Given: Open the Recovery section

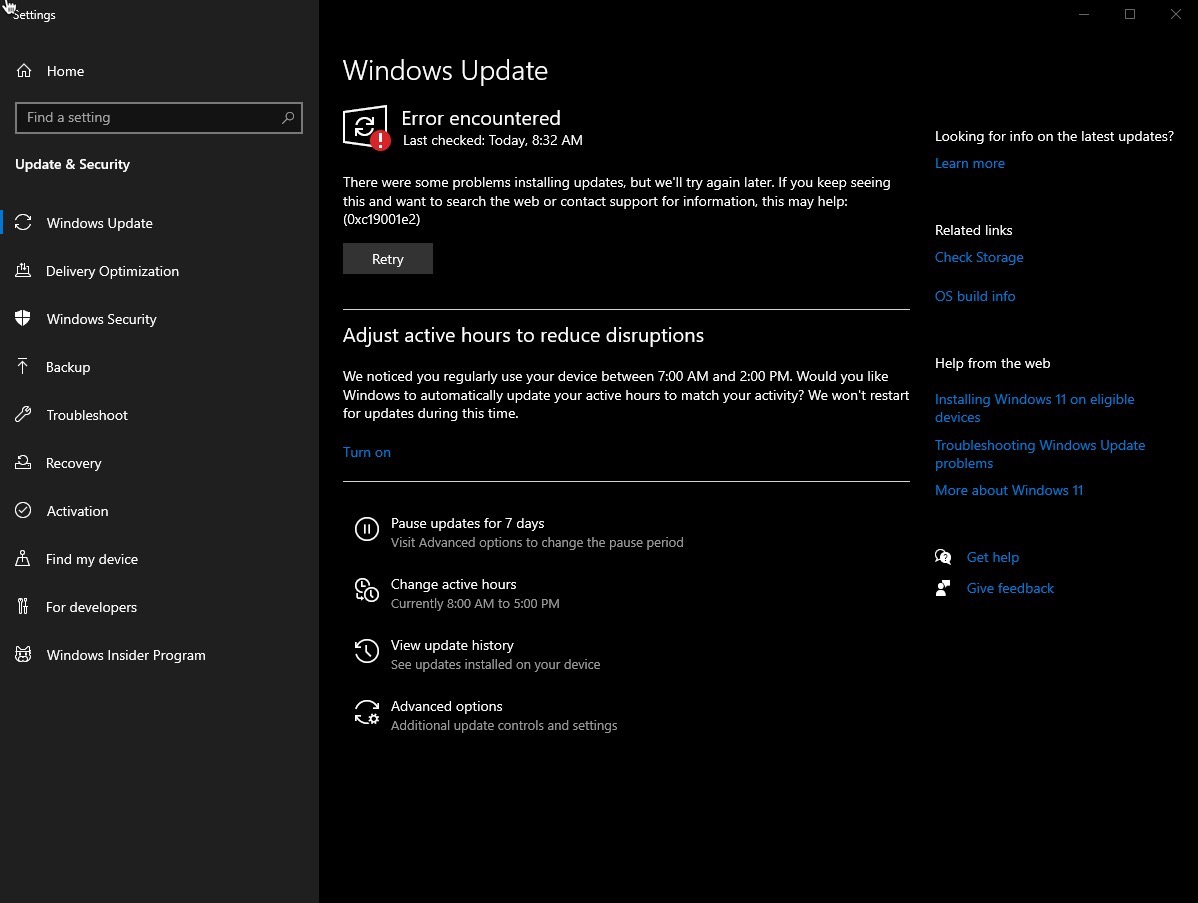Looking at the screenshot, I should coord(159,464).
